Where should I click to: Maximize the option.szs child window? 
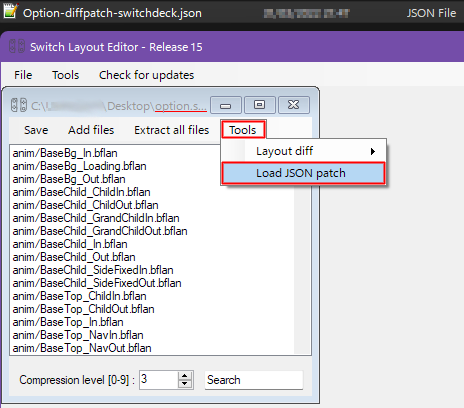point(260,105)
